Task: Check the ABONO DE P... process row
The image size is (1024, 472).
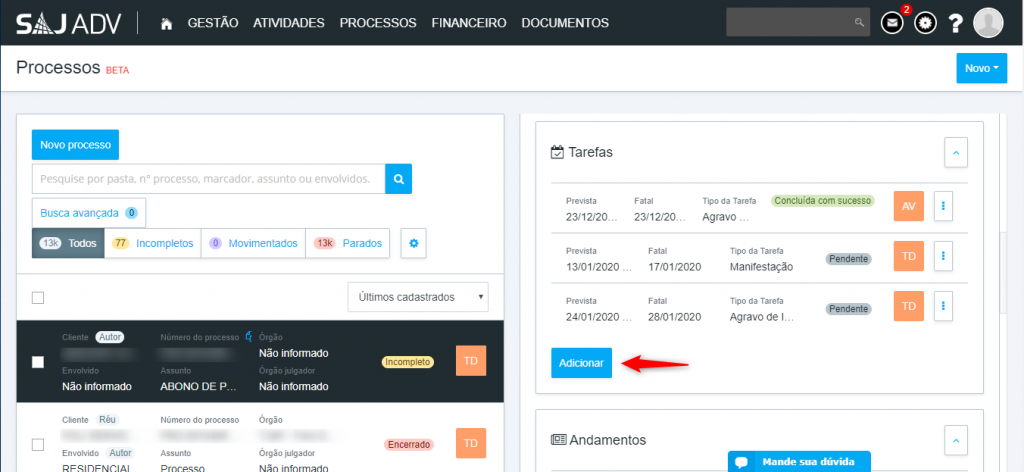Action: point(38,362)
